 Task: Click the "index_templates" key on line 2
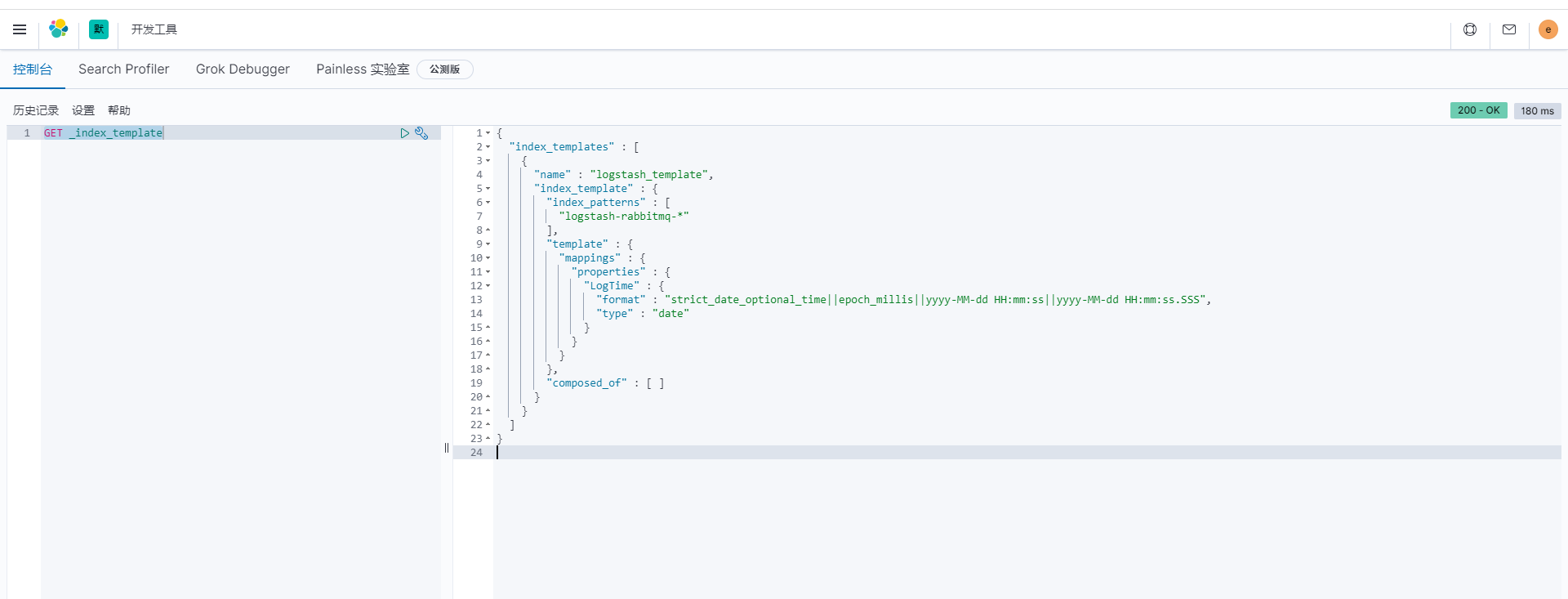pyautogui.click(x=562, y=147)
